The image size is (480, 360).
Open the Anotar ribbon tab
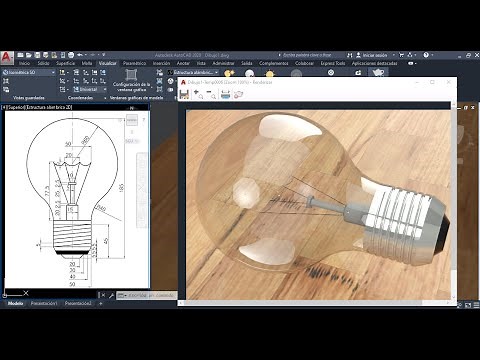183,63
